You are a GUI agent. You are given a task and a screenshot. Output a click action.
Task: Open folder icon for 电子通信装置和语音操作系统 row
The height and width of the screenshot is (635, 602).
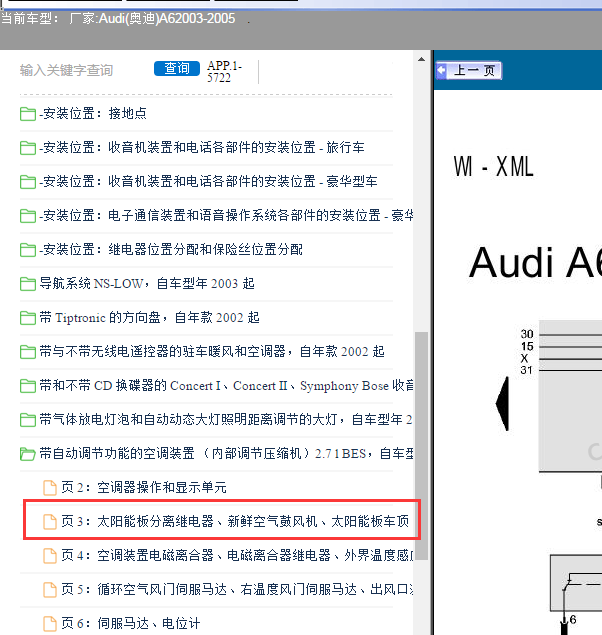[28, 216]
